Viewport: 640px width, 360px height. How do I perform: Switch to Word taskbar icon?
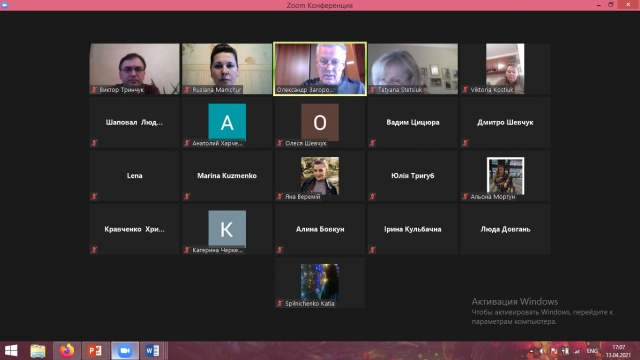click(x=152, y=351)
